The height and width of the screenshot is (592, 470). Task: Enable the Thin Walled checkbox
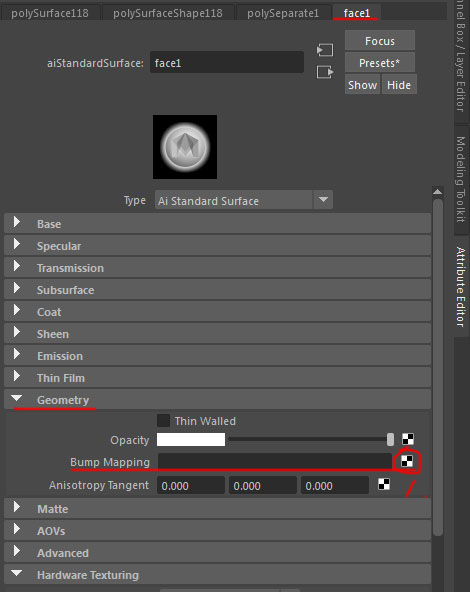[x=163, y=421]
